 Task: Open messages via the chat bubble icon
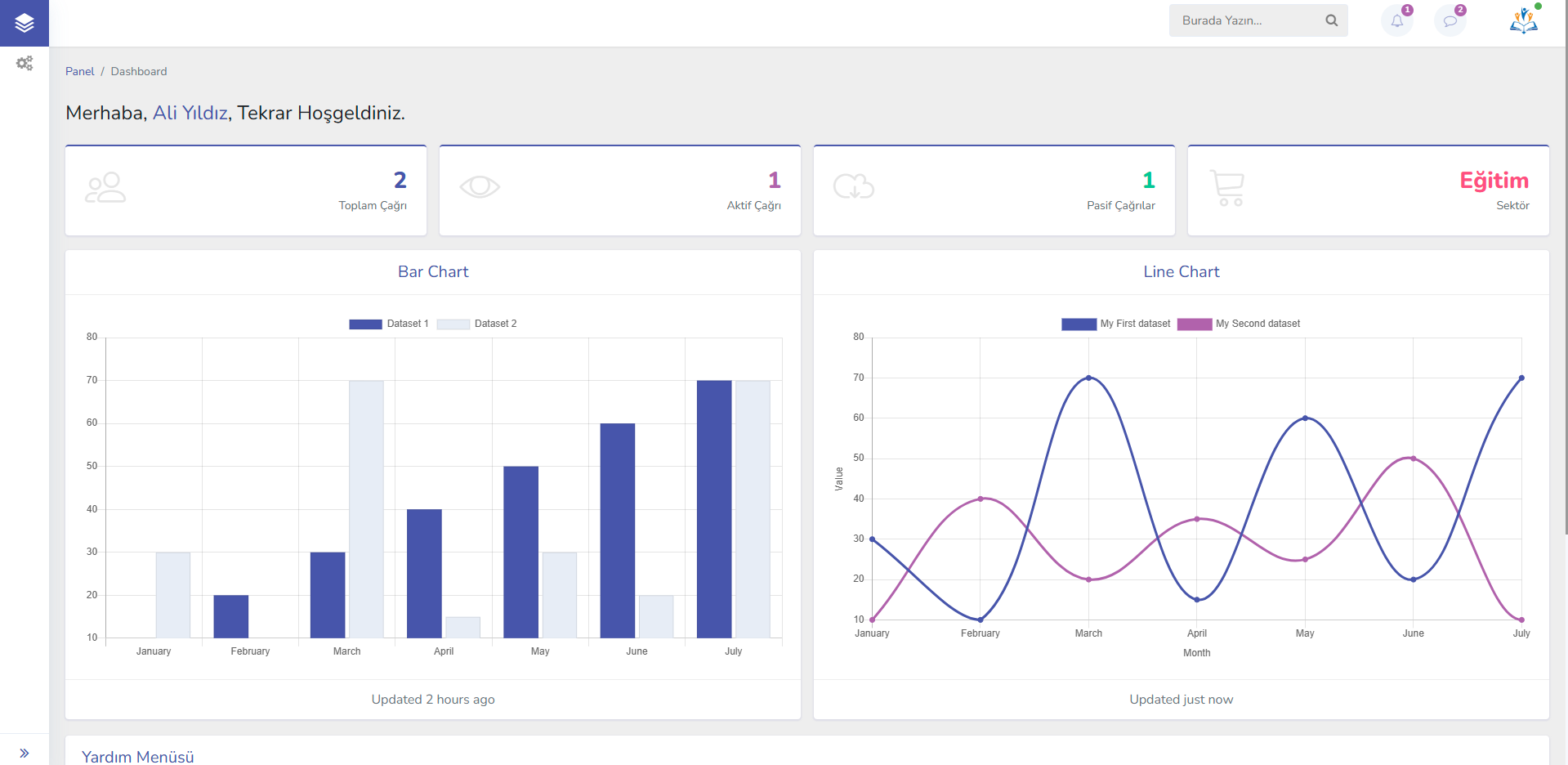(x=1451, y=20)
